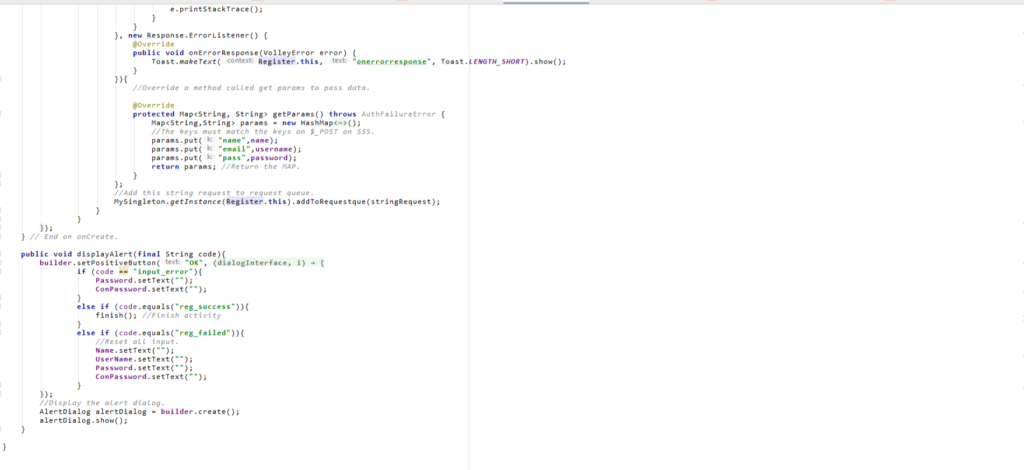Click the "reg_success" string literal
Viewport: 1024px width, 470px height.
(208, 307)
